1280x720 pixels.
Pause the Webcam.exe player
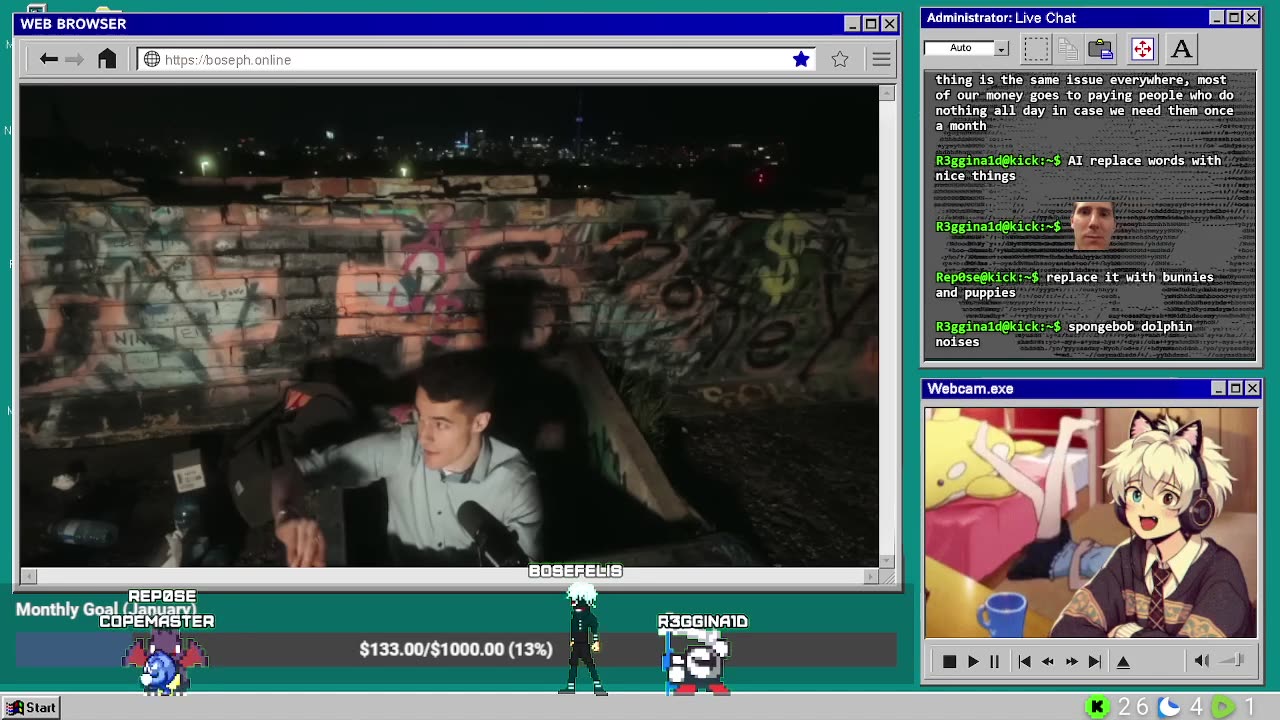point(994,661)
